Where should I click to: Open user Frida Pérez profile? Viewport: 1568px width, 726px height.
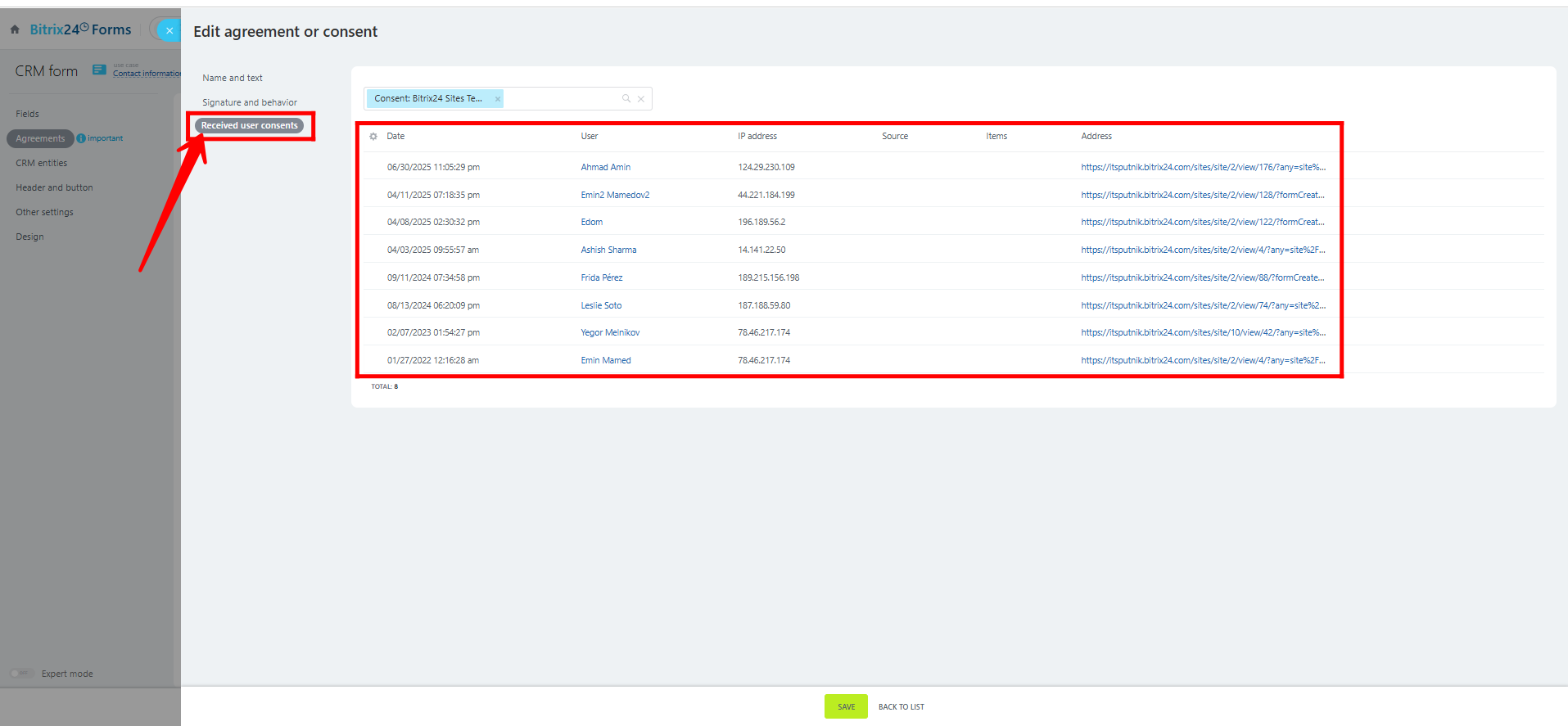[x=602, y=277]
